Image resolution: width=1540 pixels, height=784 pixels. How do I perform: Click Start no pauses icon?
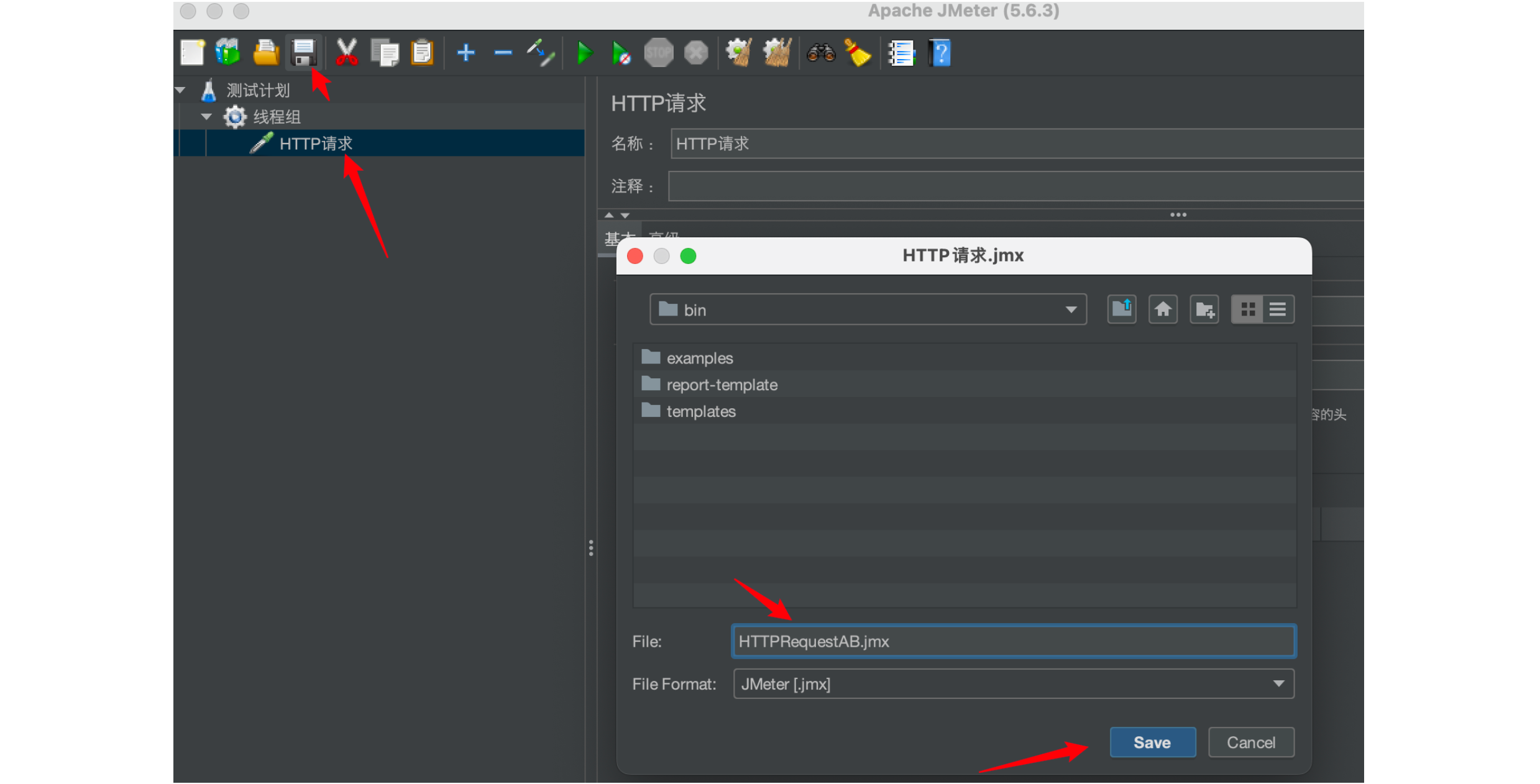[621, 53]
